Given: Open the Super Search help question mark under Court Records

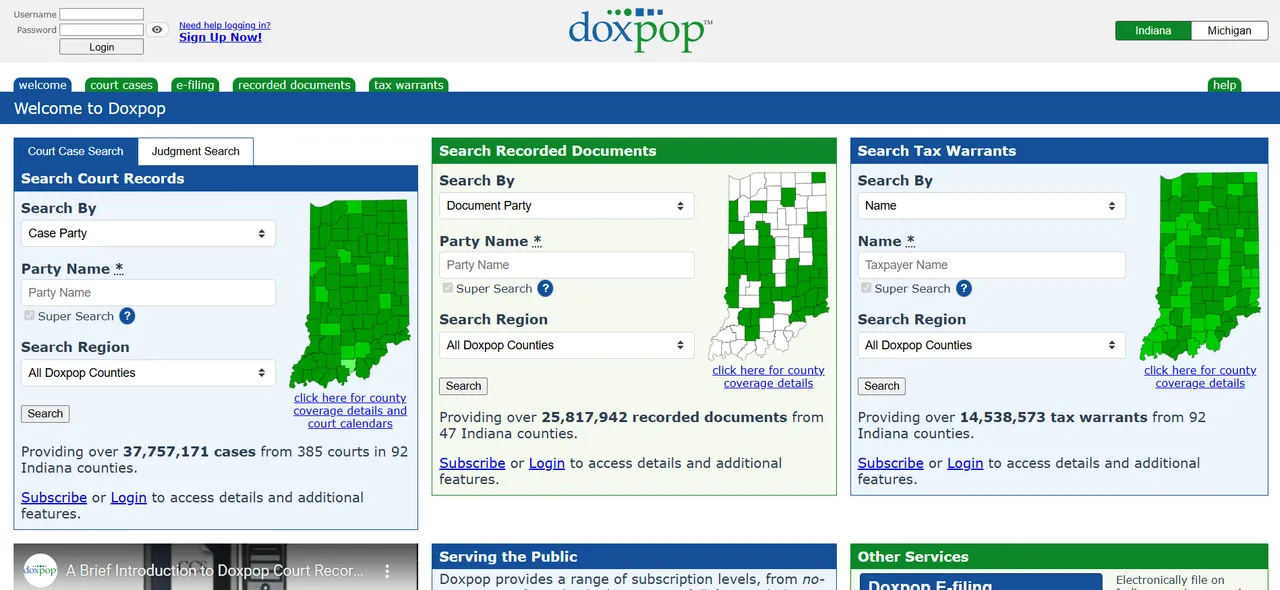Looking at the screenshot, I should [126, 316].
